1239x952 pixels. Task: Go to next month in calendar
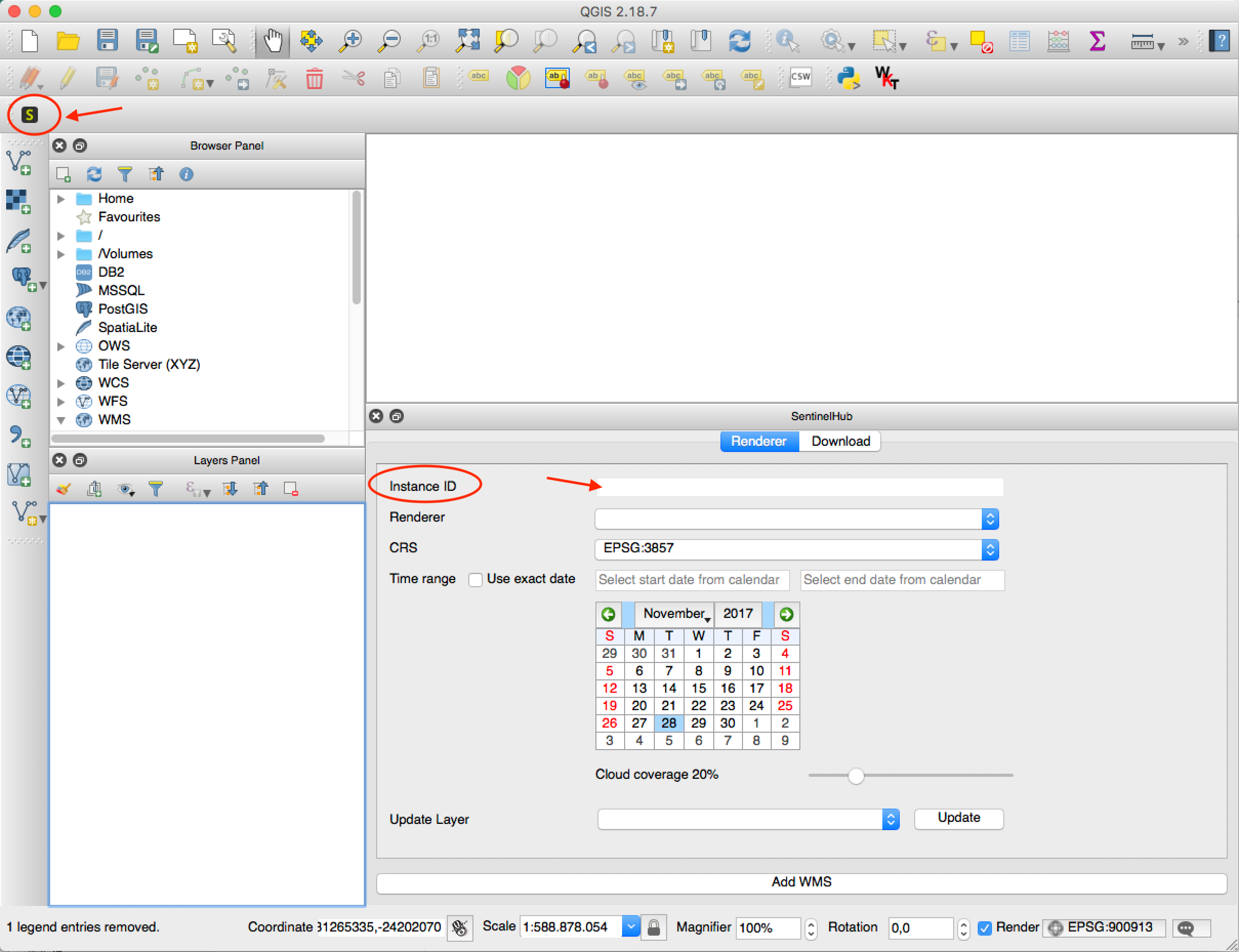pos(787,614)
